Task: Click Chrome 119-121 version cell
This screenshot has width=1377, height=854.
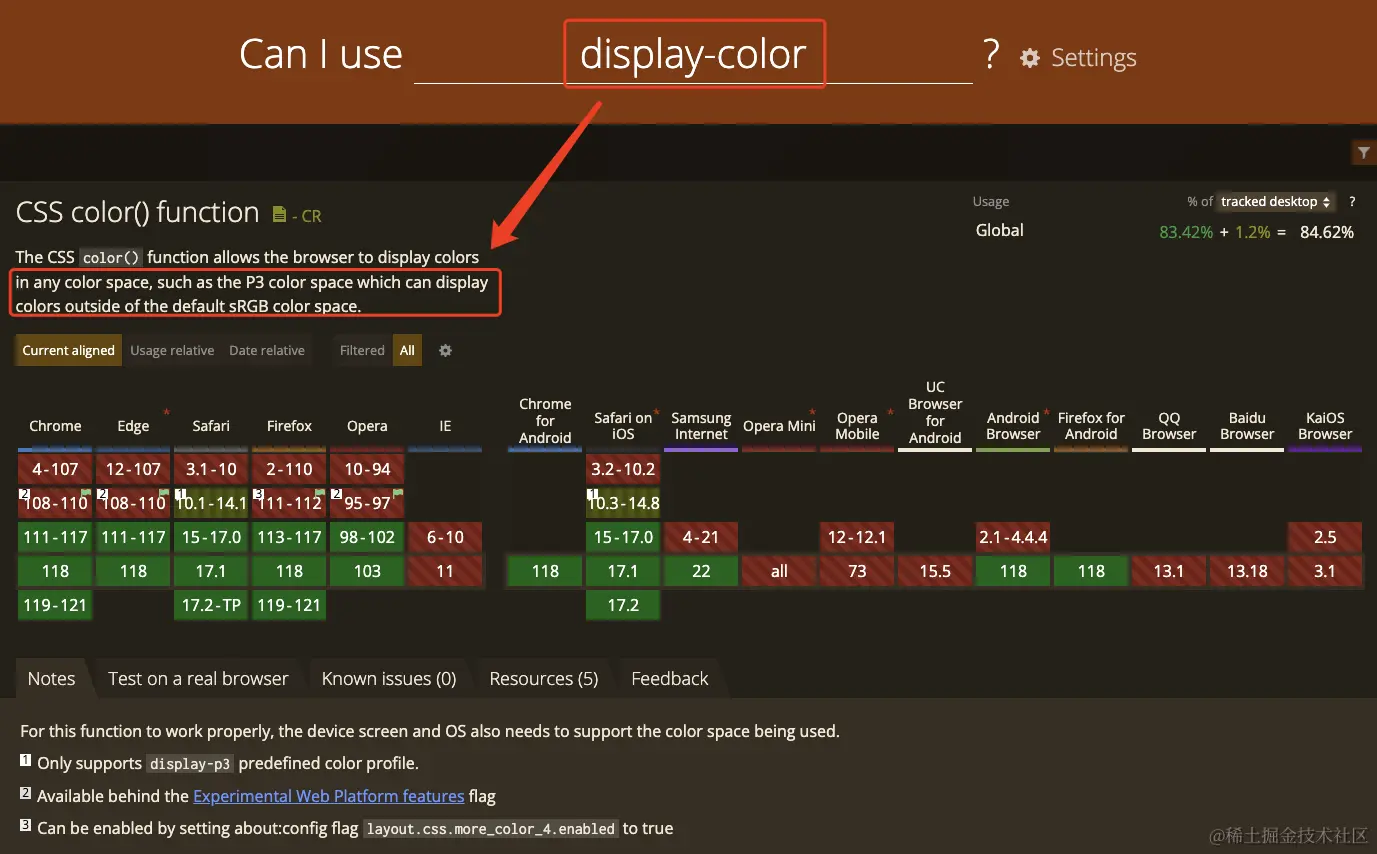Action: tap(55, 605)
